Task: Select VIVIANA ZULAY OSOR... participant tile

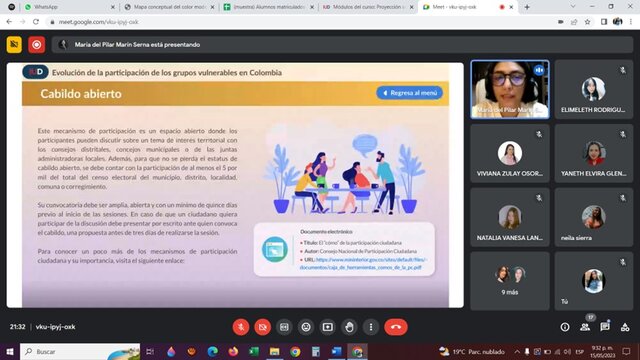Action: 509,153
